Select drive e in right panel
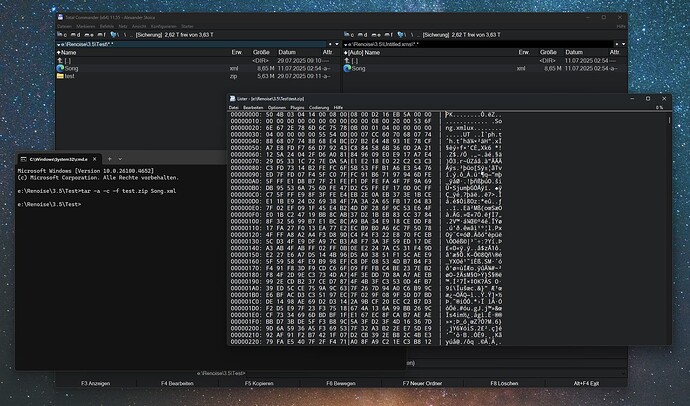Screen dimensions: 690x406 pyautogui.click(x=375, y=34)
